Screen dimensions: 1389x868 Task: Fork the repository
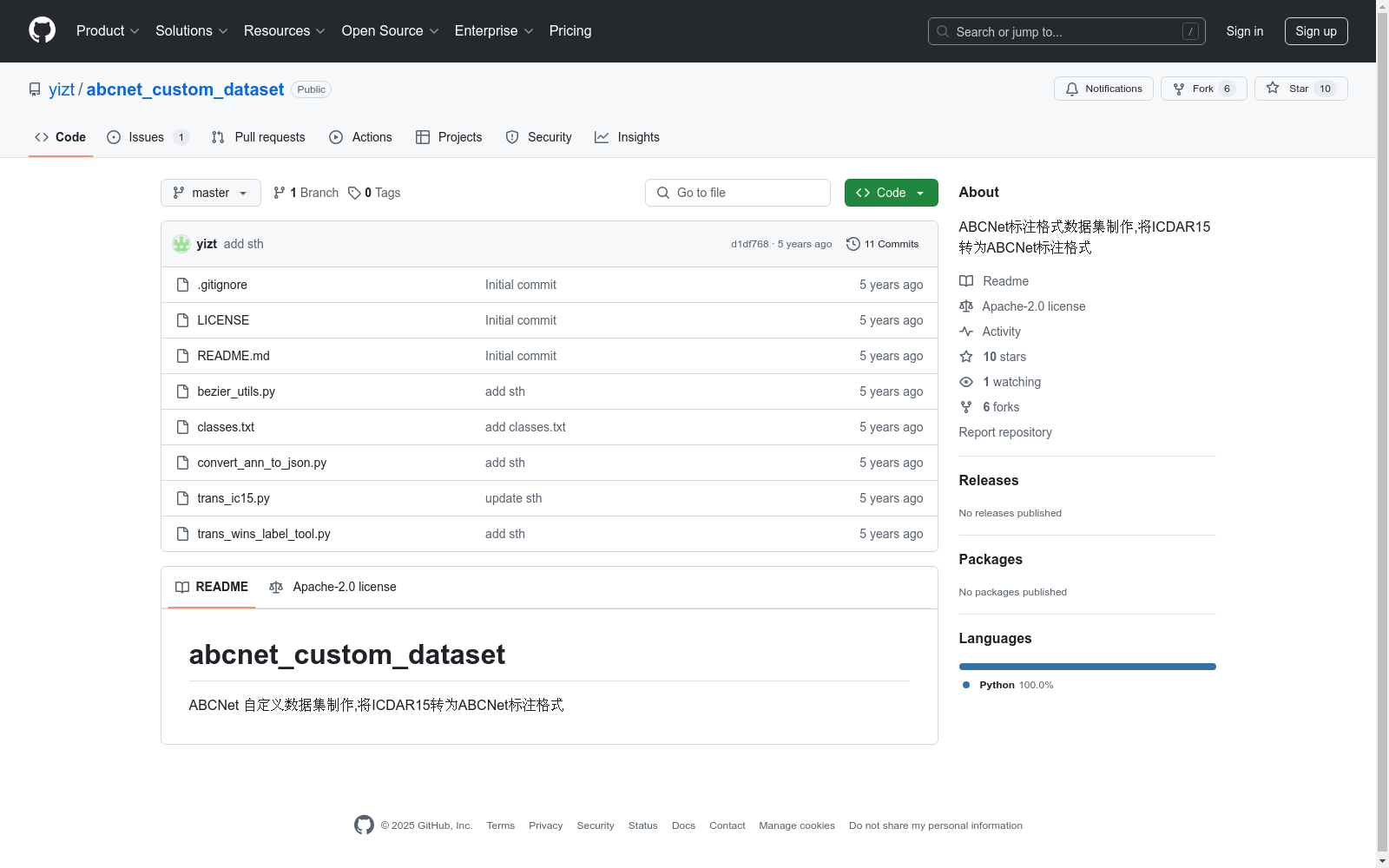coord(1203,89)
